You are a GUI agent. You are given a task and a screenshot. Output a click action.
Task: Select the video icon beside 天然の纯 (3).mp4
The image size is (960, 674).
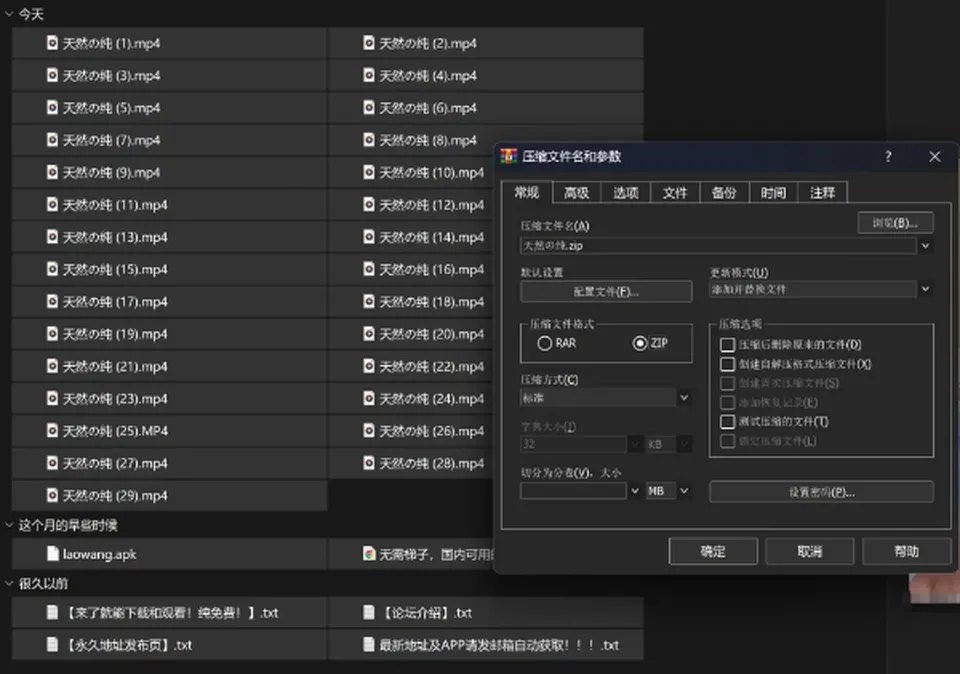[53, 75]
